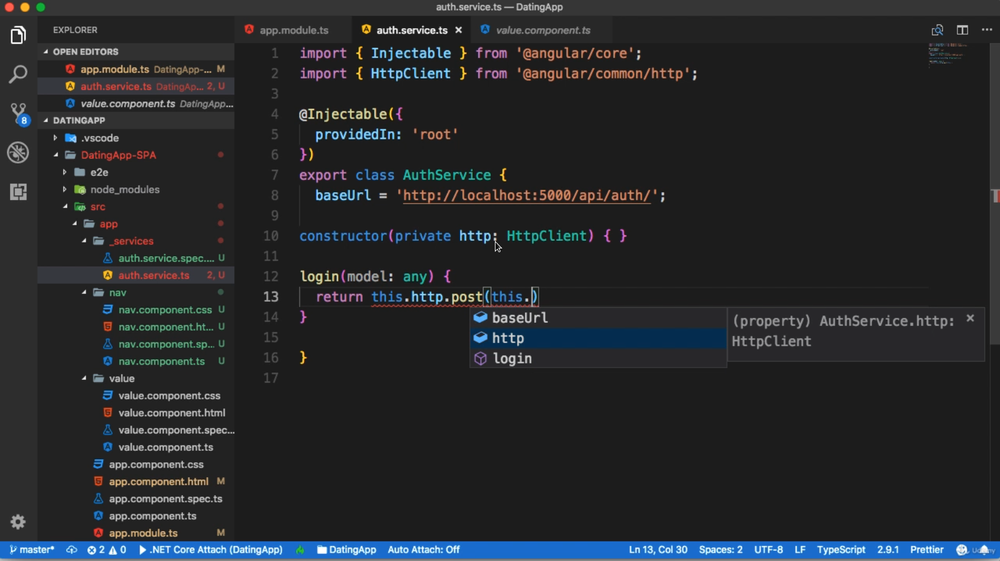Open the Extensions view in activity bar
The height and width of the screenshot is (561, 1000).
tap(18, 191)
